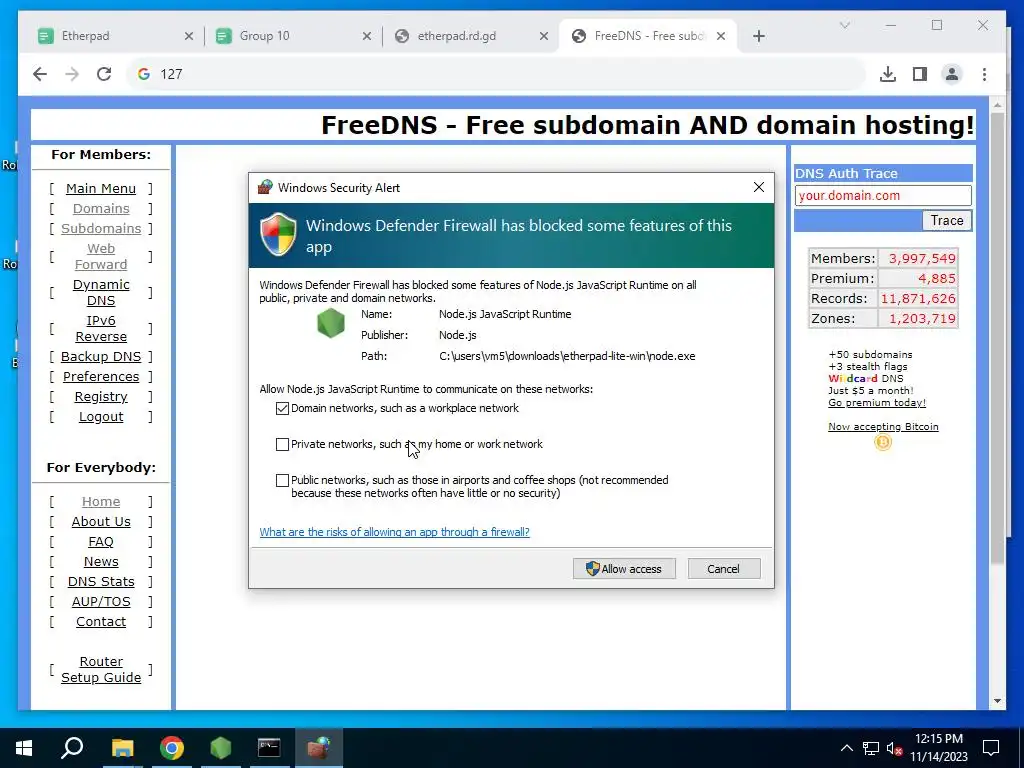Open the tab search chevron in Chrome
This screenshot has width=1024, height=768.
tap(844, 25)
